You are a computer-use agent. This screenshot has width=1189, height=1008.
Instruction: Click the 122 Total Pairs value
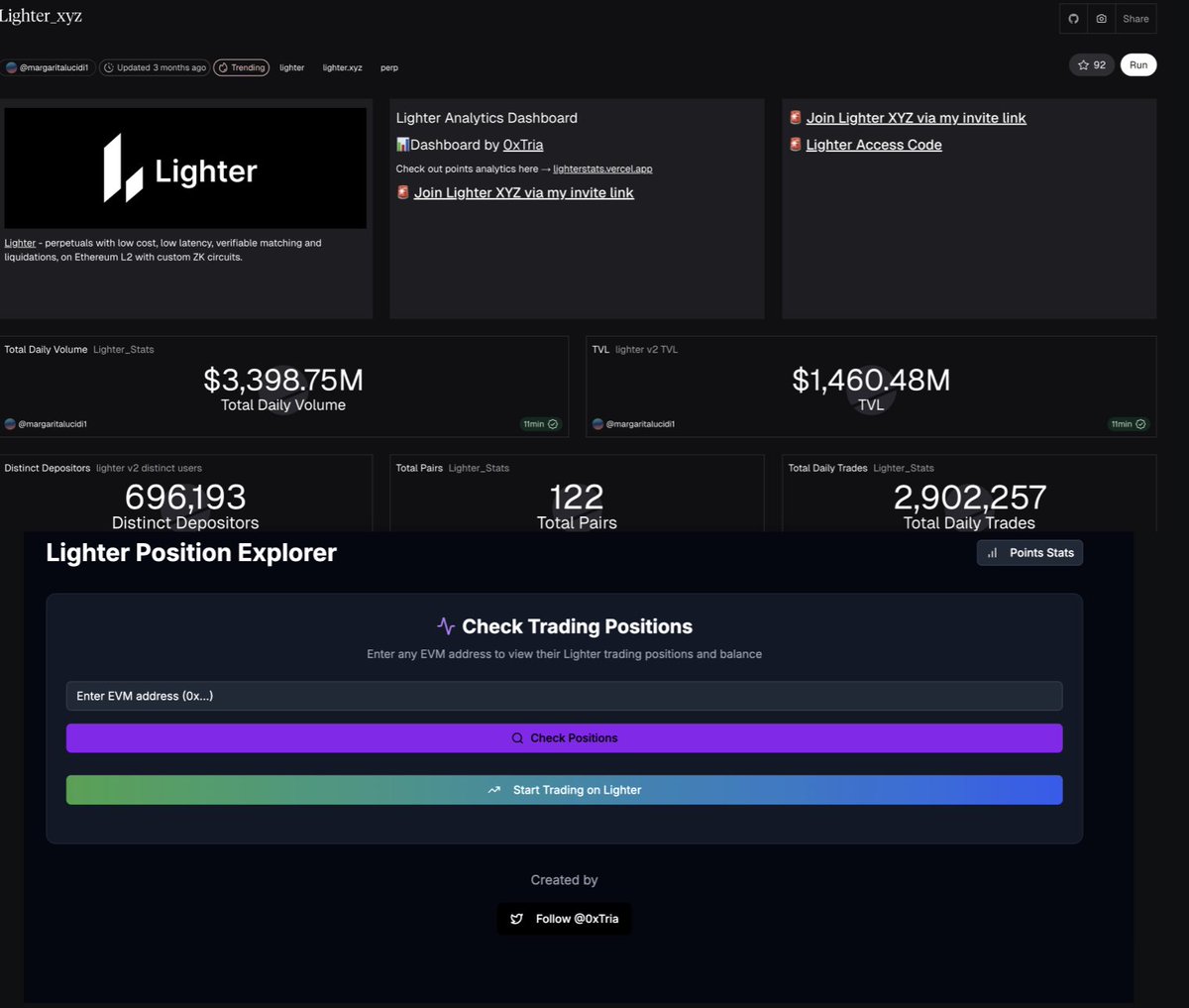[577, 497]
